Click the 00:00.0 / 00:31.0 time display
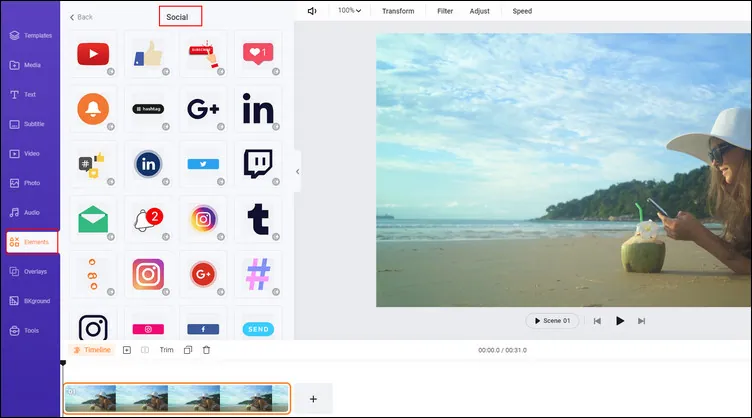 click(502, 350)
